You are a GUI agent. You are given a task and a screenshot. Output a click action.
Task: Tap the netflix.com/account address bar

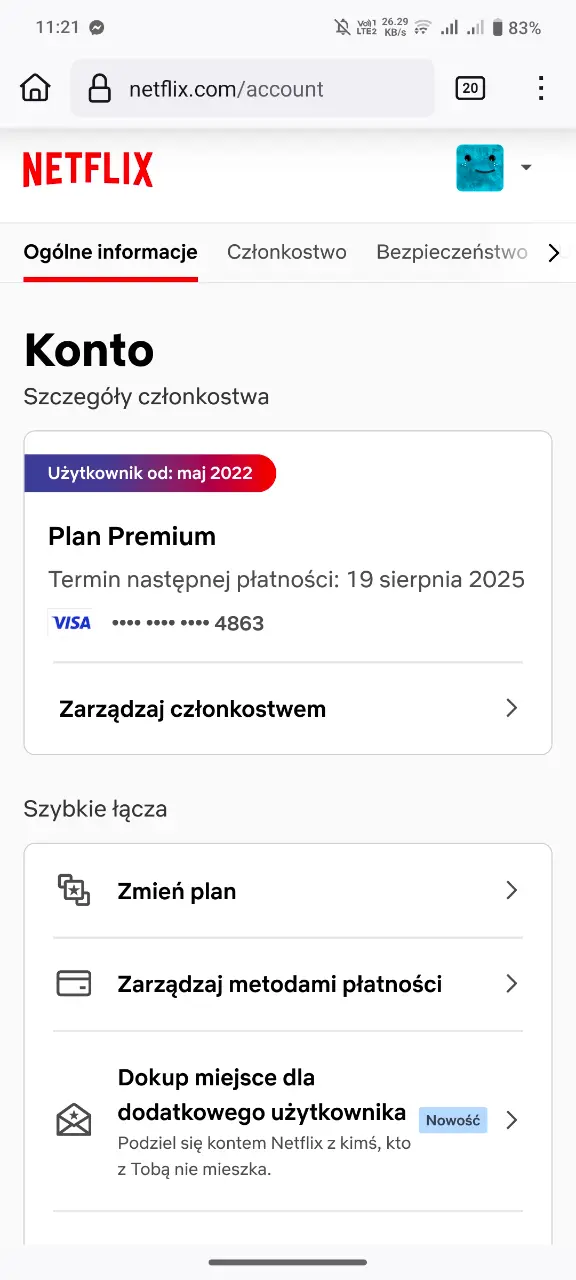click(x=252, y=89)
